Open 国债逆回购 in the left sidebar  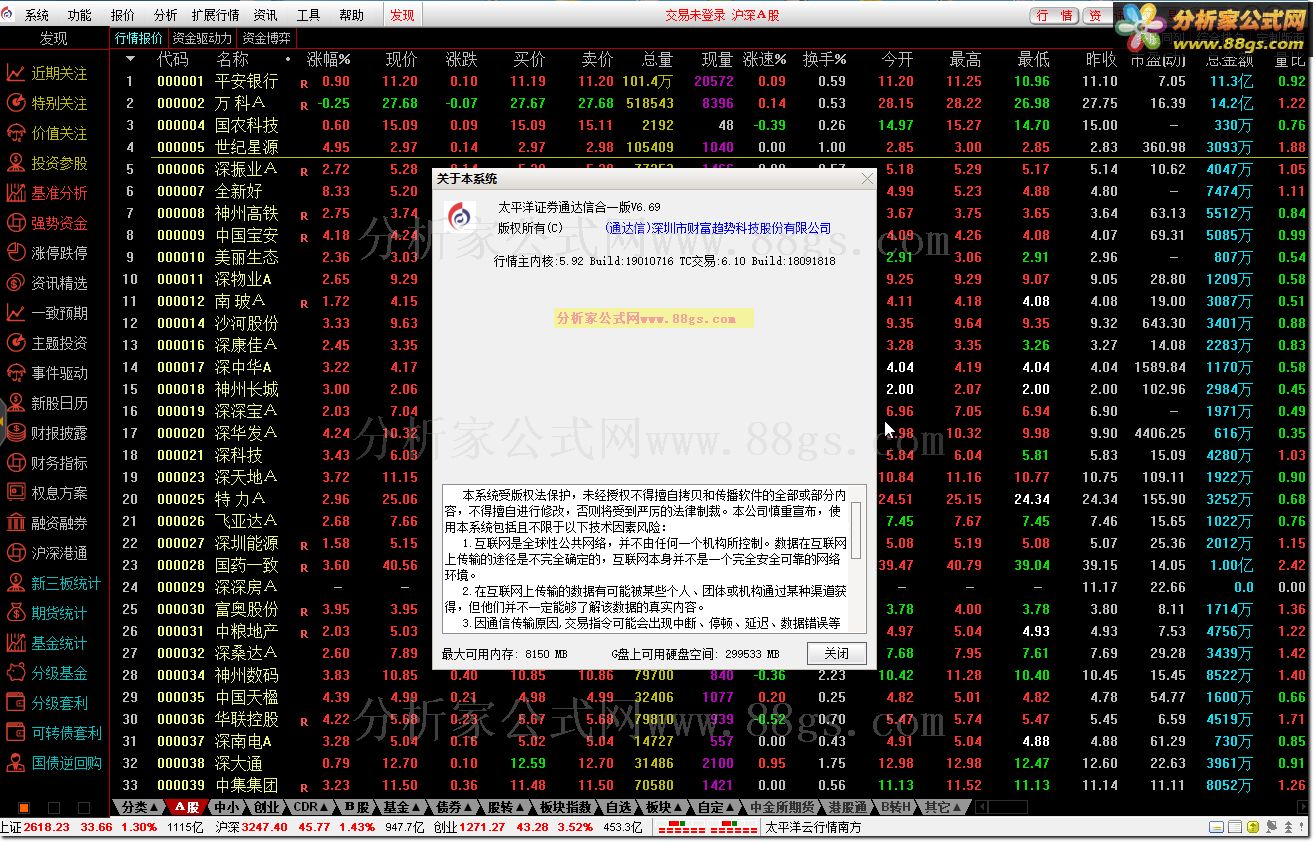click(x=55, y=763)
